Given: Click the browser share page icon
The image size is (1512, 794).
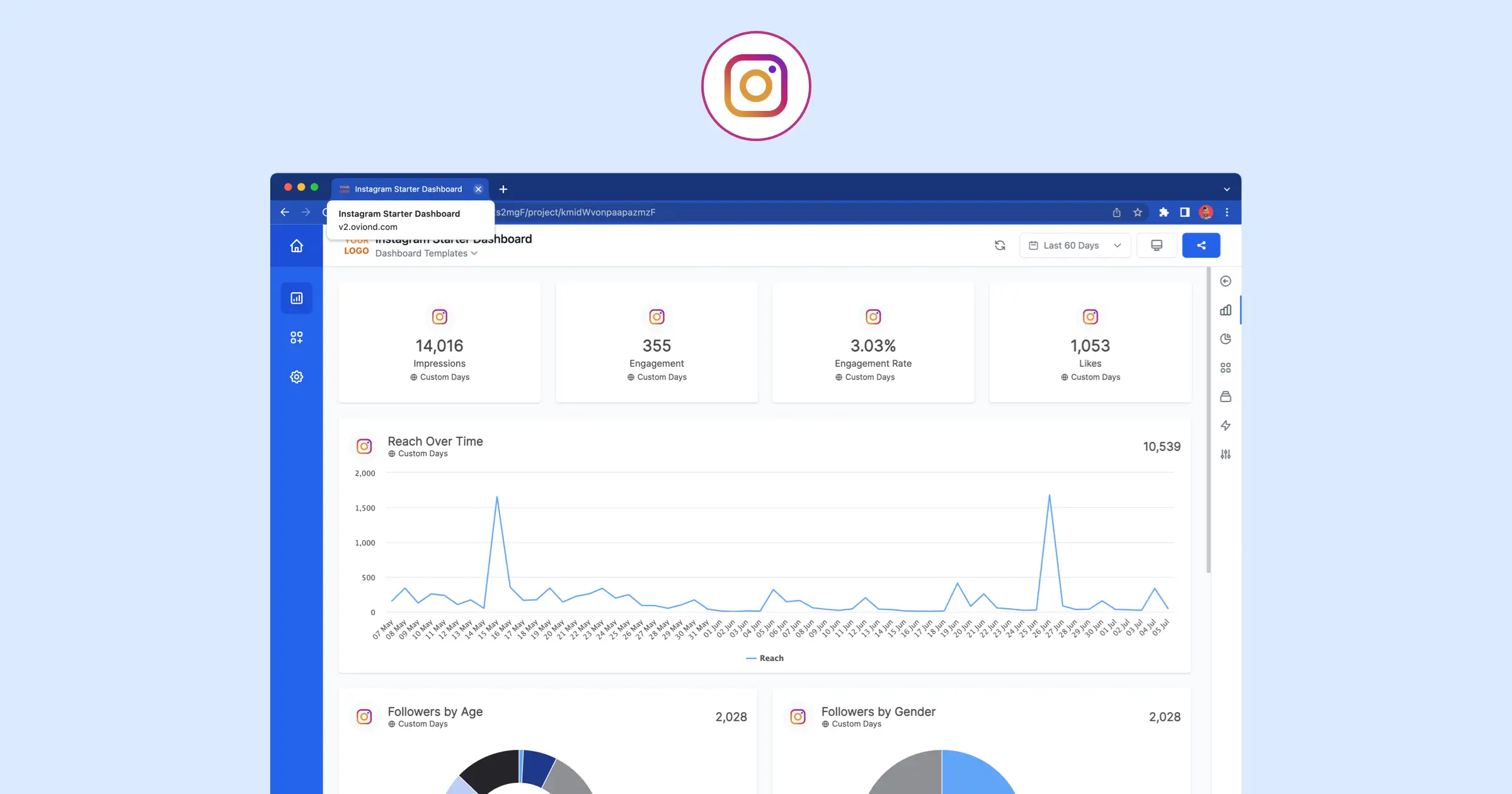Looking at the screenshot, I should [1116, 212].
